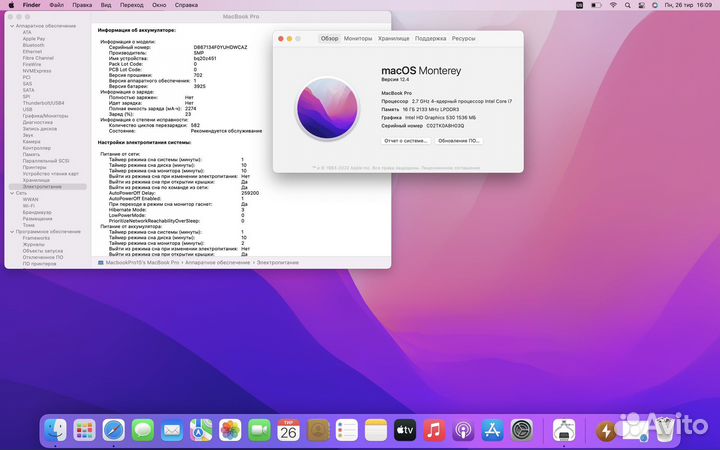The height and width of the screenshot is (450, 720).
Task: Select NVMExpress in the sidebar
Action: pyautogui.click(x=37, y=71)
